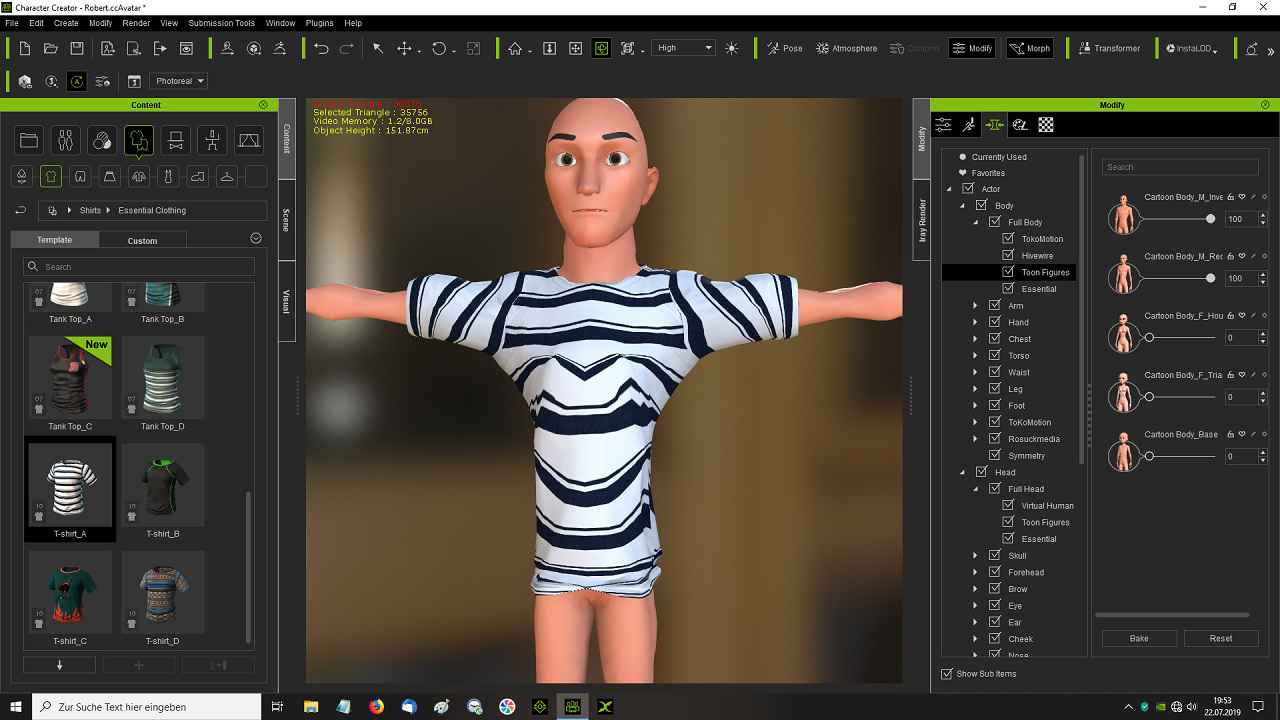The image size is (1280, 720).
Task: Select the Skirt clothing subcategory icon
Action: [110, 177]
